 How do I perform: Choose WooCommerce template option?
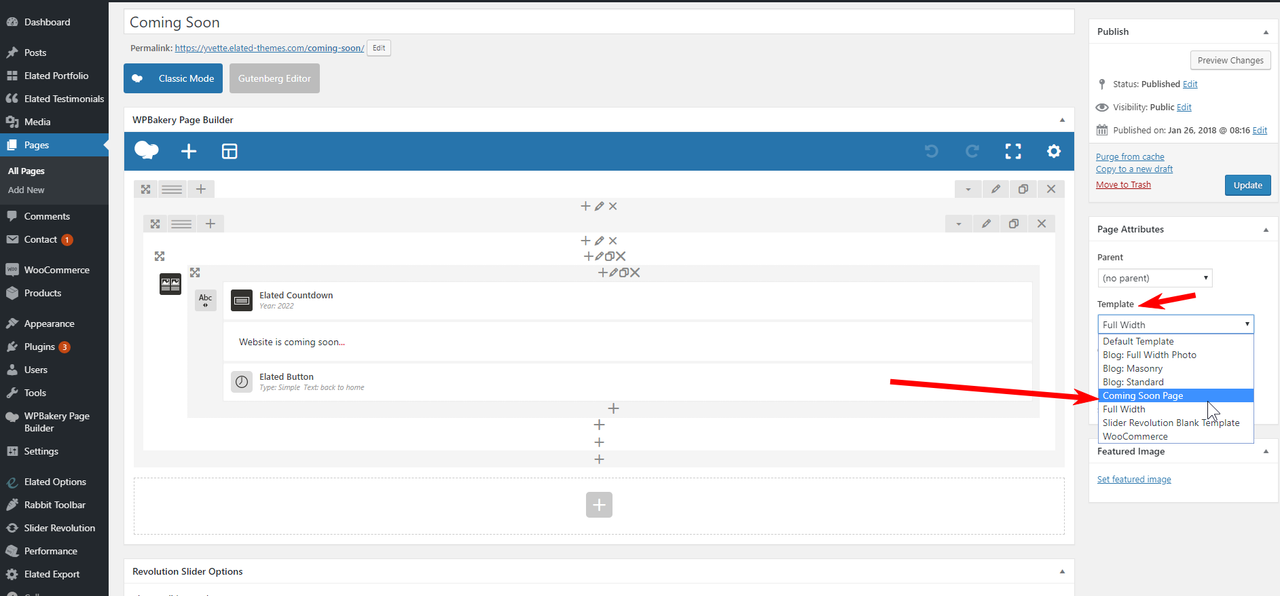coord(1176,436)
